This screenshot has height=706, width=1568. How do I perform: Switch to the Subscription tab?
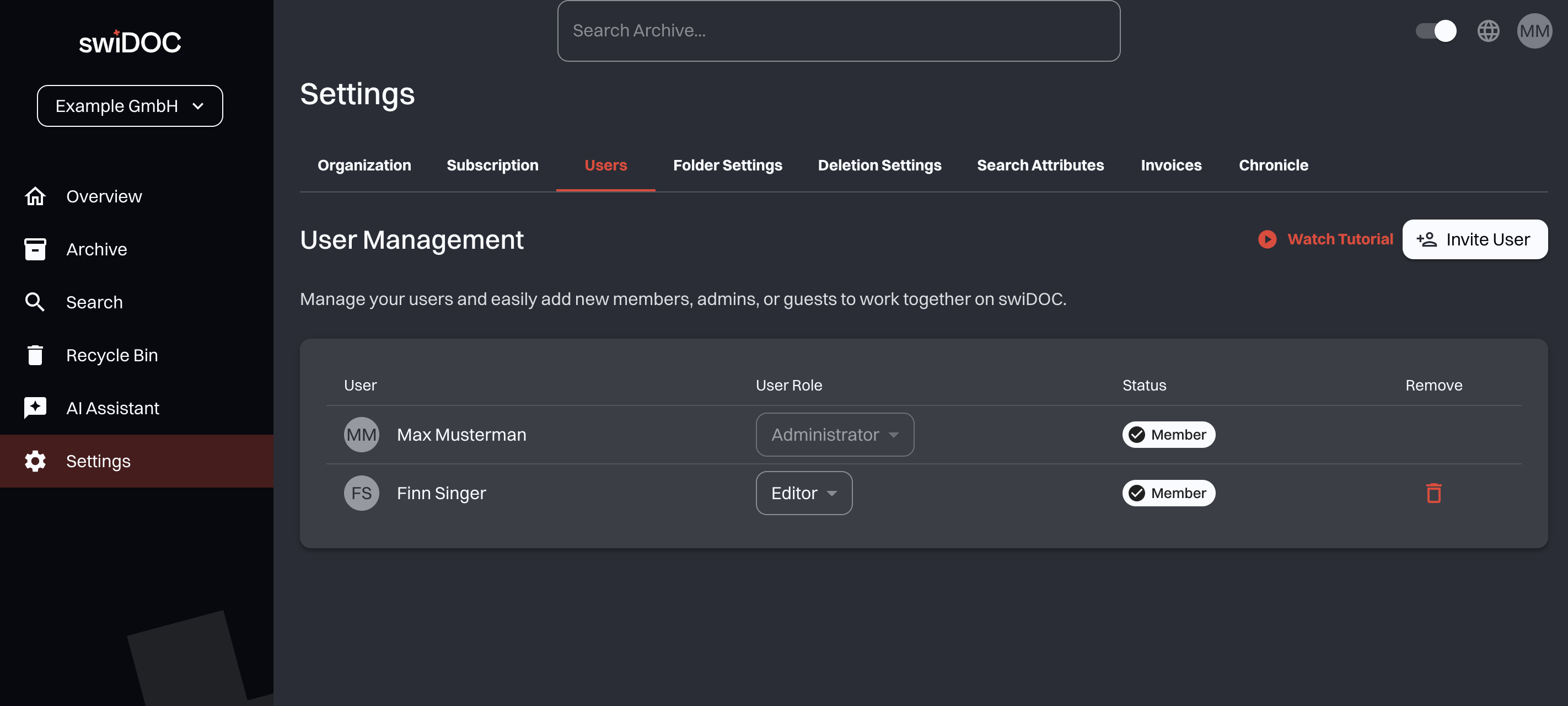pyautogui.click(x=492, y=165)
